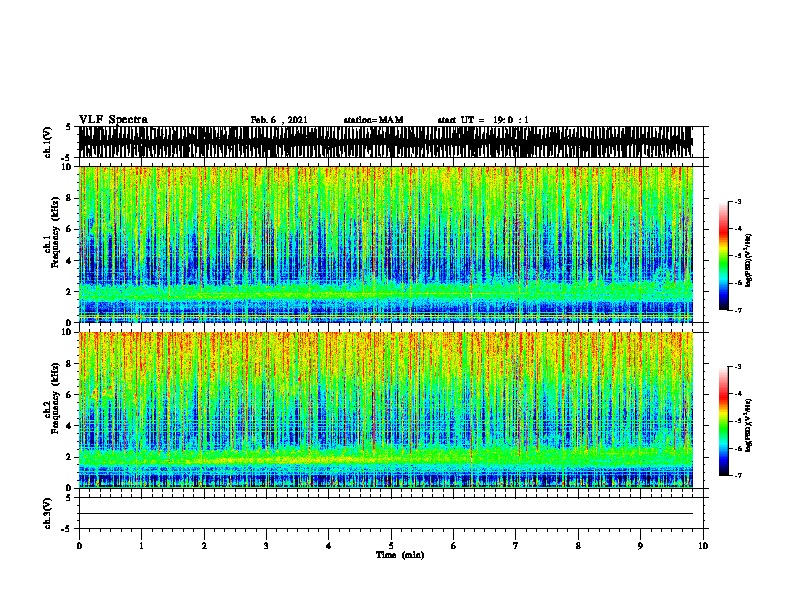The width and height of the screenshot is (792, 612).
Task: Click time axis tick label "7"
Action: coord(516,546)
